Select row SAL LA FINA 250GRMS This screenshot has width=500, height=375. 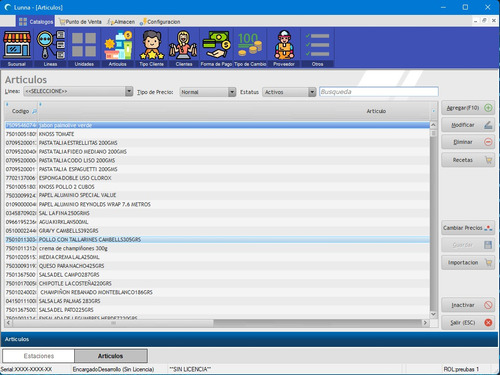tap(217, 213)
